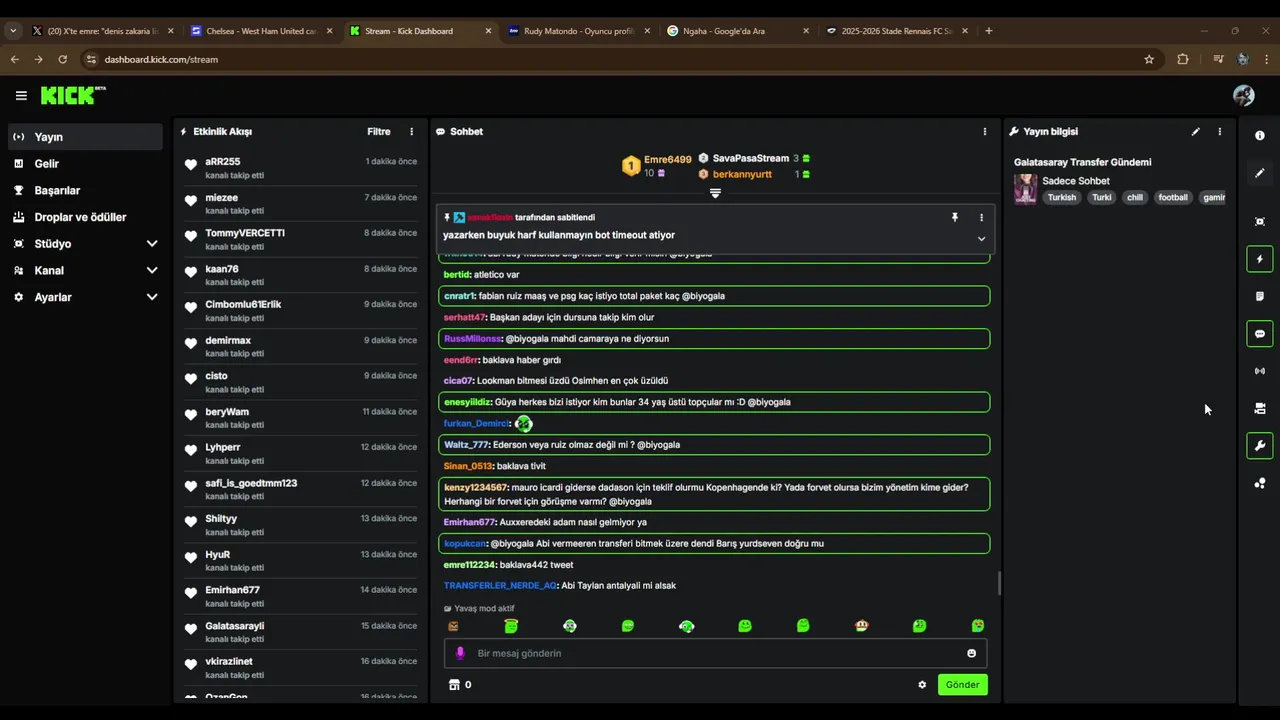Toggle the stream info wrench panel
Screen dimensions: 1280x720
pos(1260,446)
